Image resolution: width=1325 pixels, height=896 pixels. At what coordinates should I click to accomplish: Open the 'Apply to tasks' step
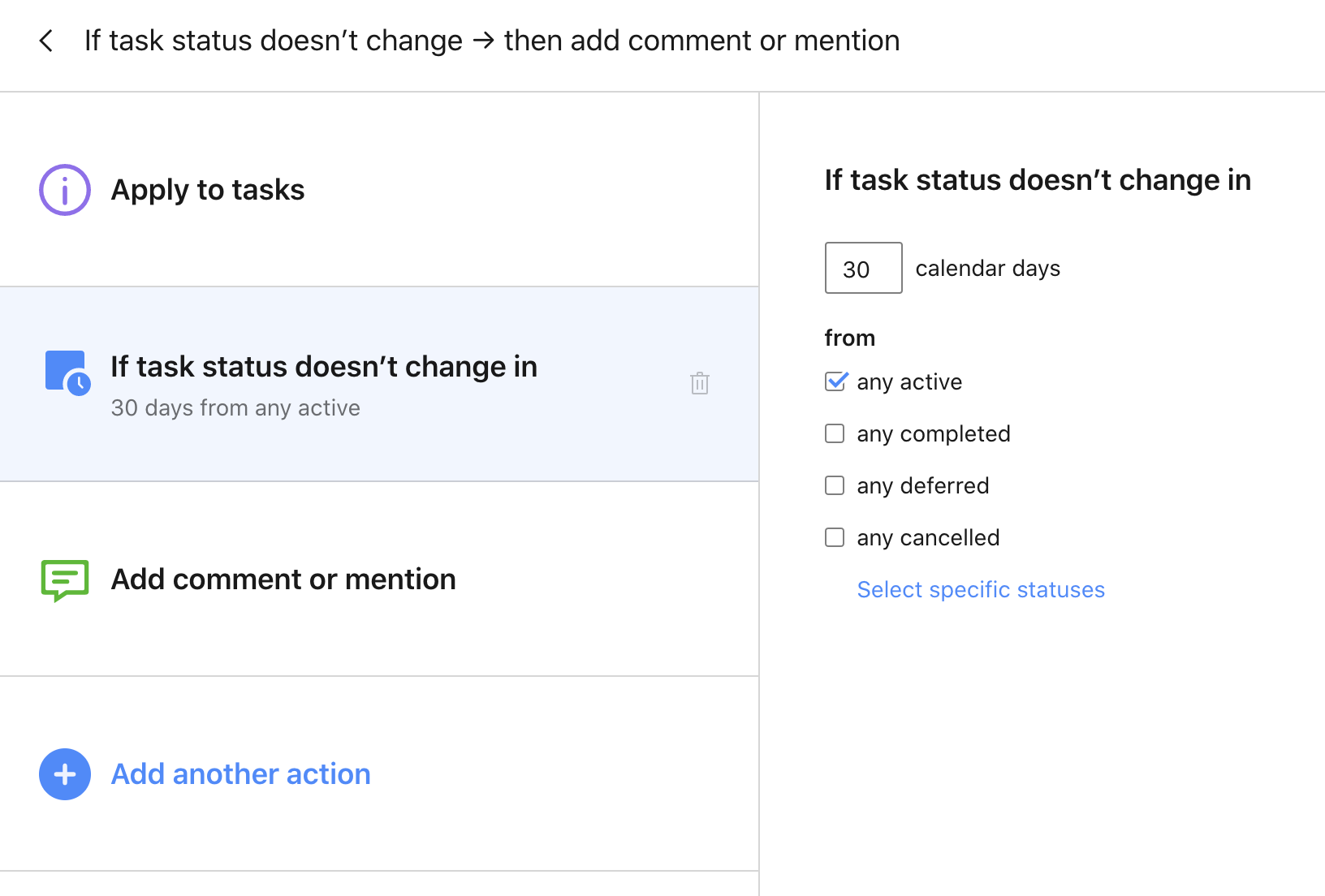click(208, 190)
